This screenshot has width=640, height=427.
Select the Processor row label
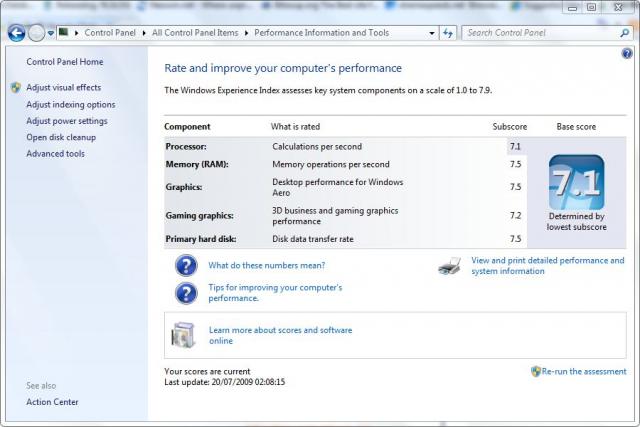pos(186,147)
